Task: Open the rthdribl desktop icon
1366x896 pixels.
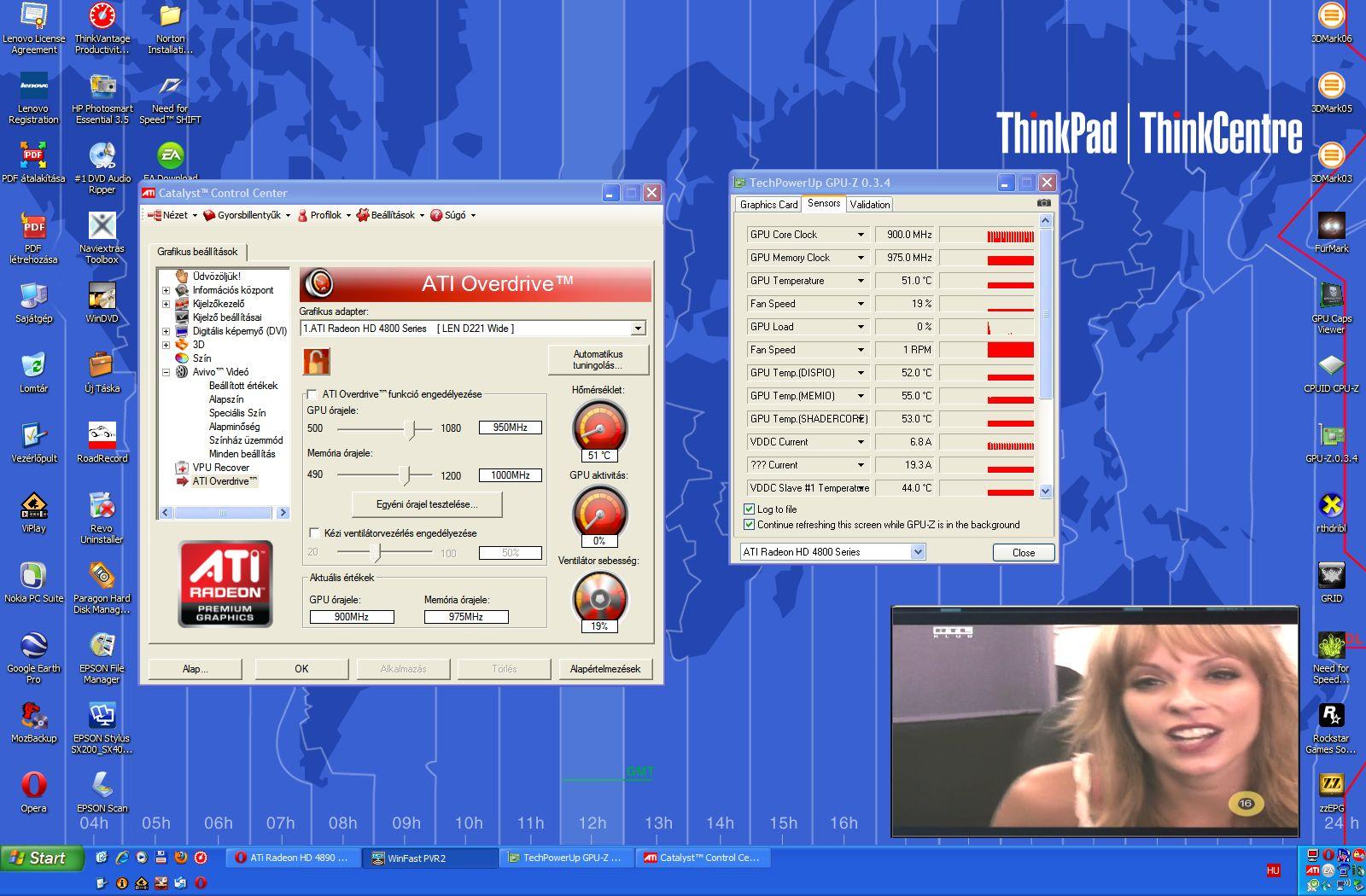Action: pos(1331,513)
